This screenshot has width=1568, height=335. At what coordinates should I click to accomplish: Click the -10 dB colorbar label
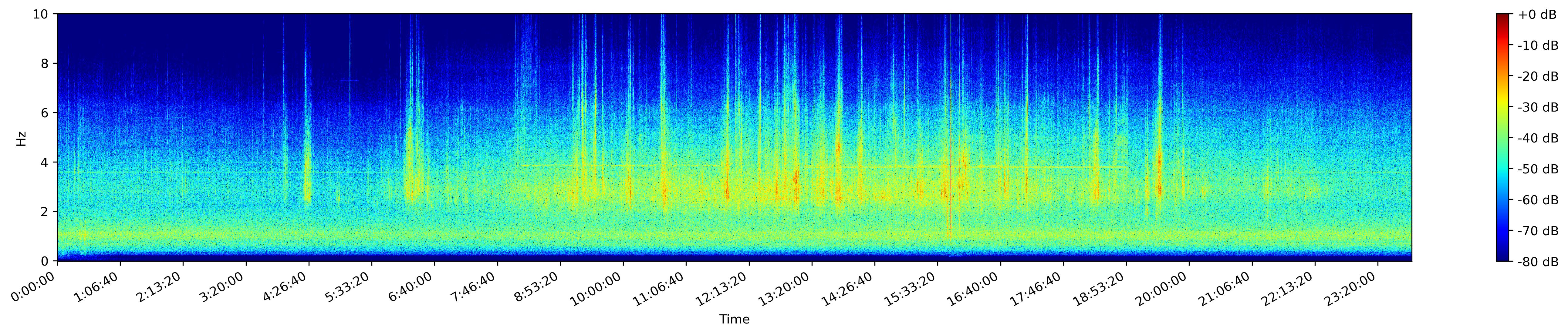1538,45
